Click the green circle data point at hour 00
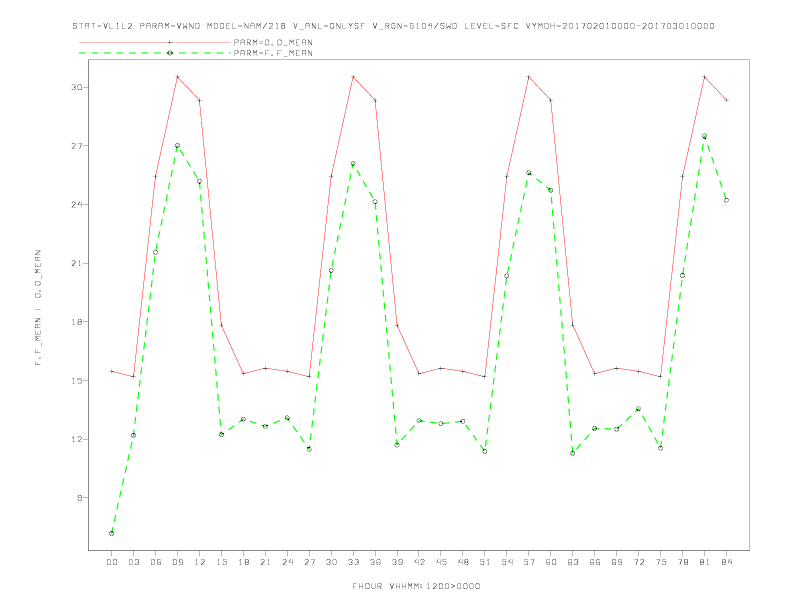 pos(112,533)
